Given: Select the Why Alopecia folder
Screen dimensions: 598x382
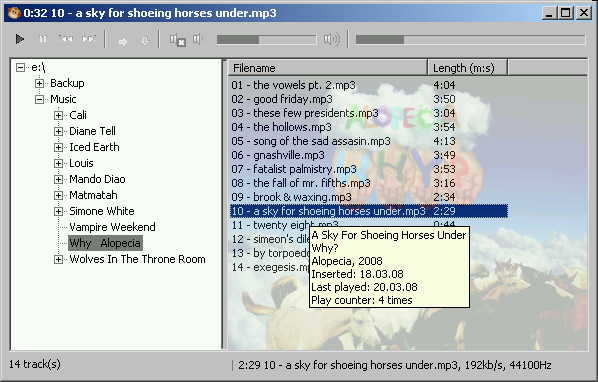Looking at the screenshot, I should click(105, 243).
